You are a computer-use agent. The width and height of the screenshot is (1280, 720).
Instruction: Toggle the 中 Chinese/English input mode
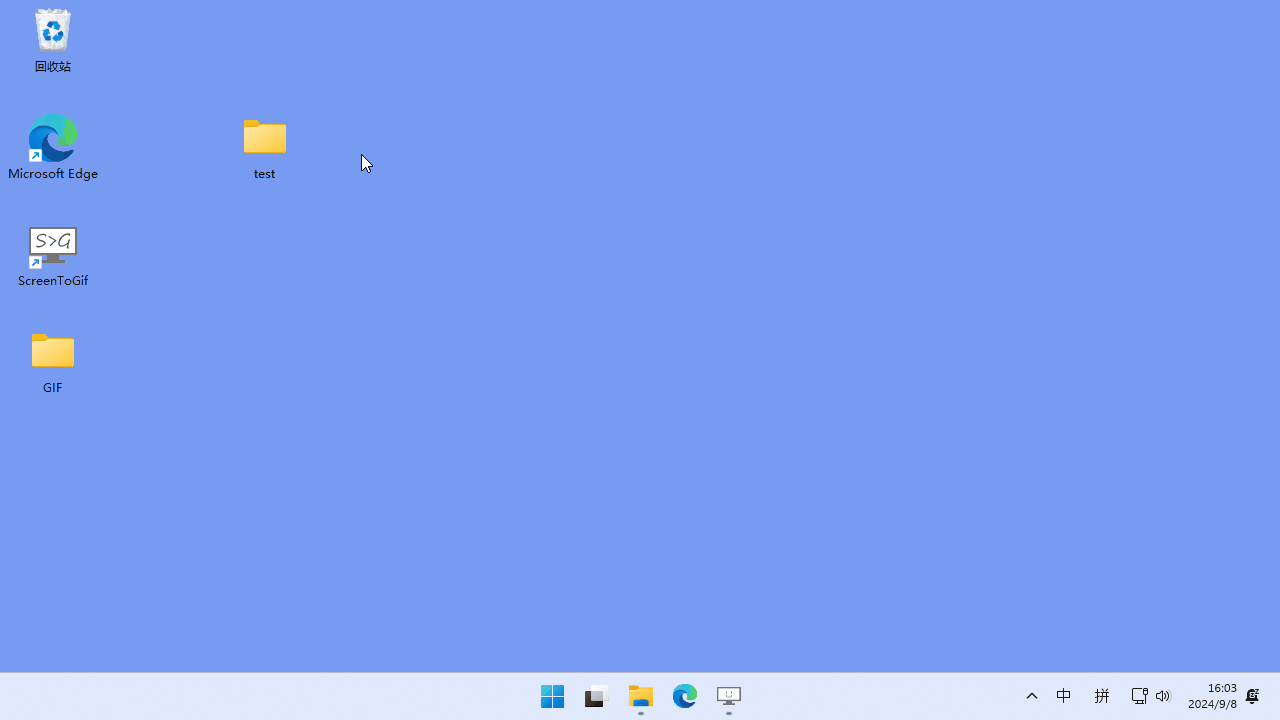point(1064,696)
